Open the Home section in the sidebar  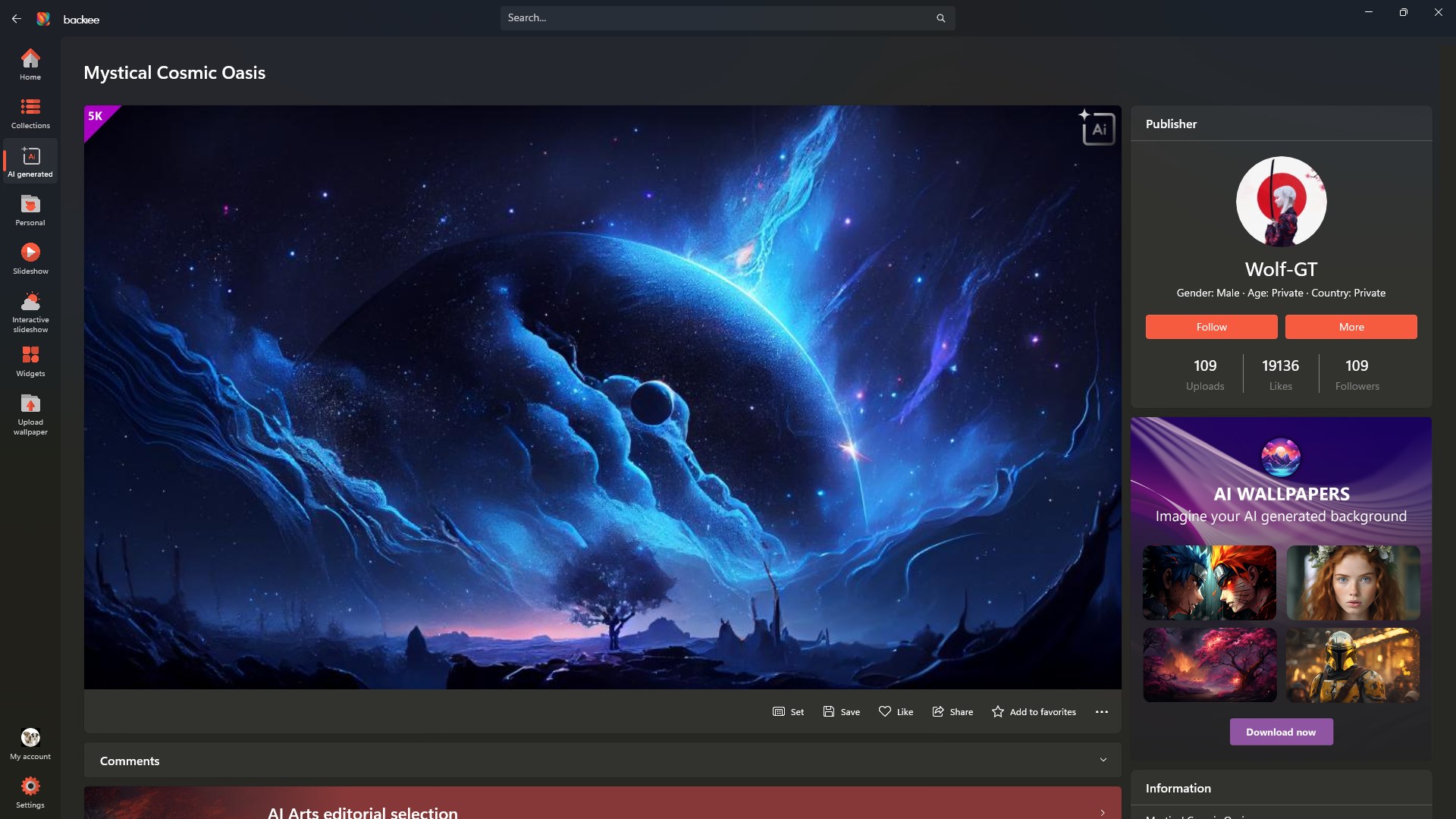[30, 64]
